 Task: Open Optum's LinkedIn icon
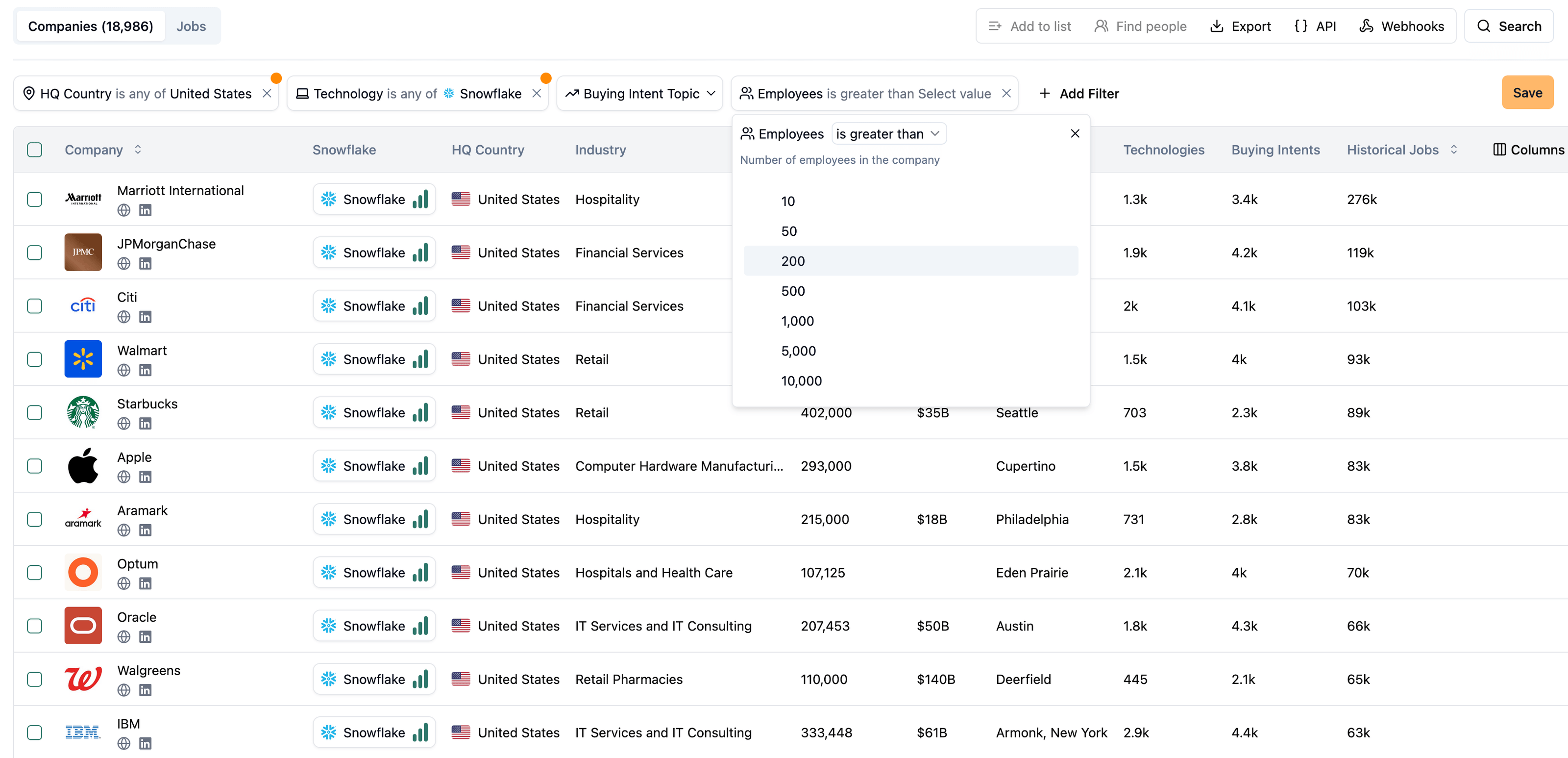pos(145,583)
